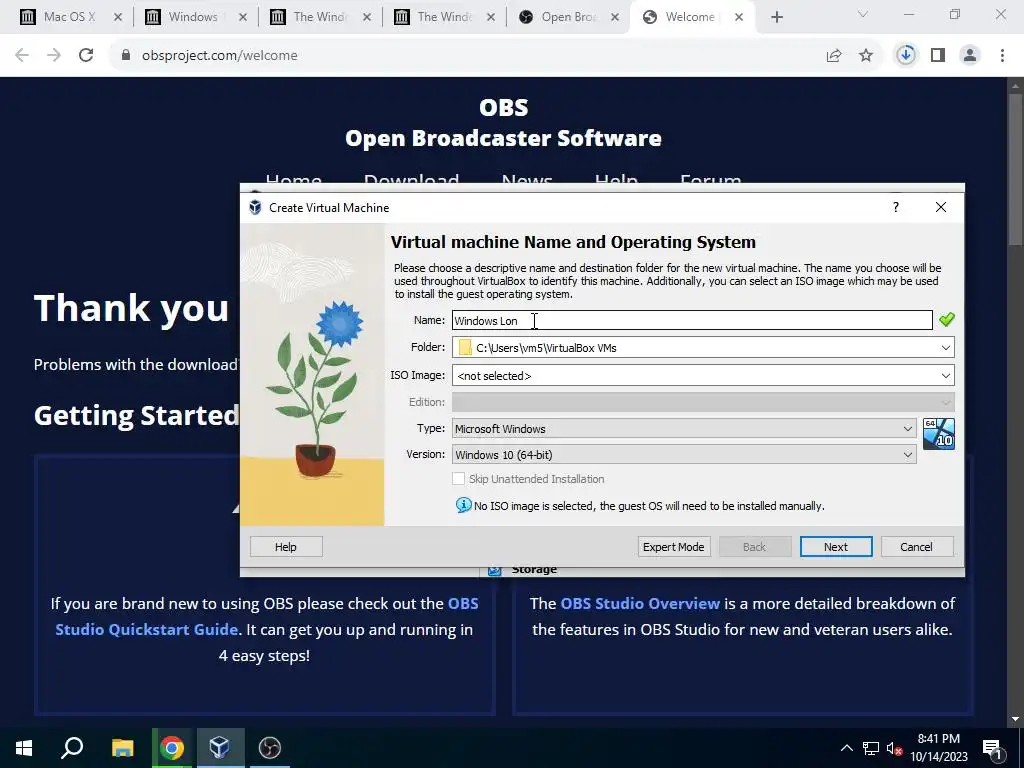Close the Open Broadcaster tab
The height and width of the screenshot is (768, 1024).
click(615, 18)
